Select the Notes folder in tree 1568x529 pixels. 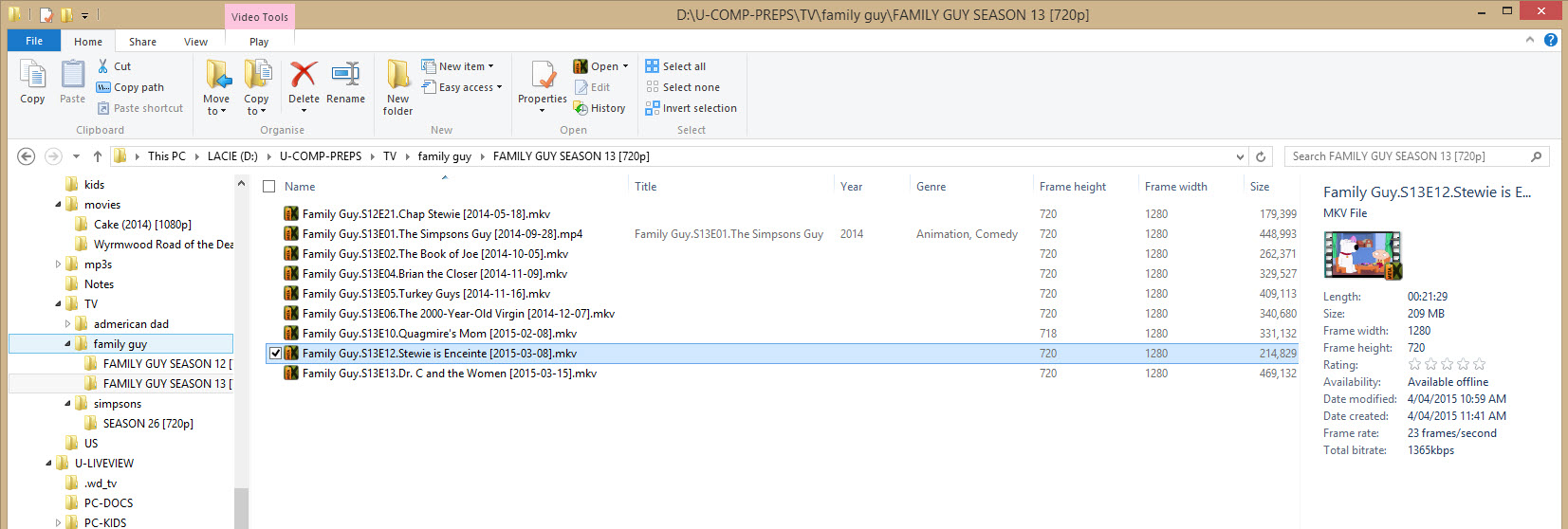[89, 283]
